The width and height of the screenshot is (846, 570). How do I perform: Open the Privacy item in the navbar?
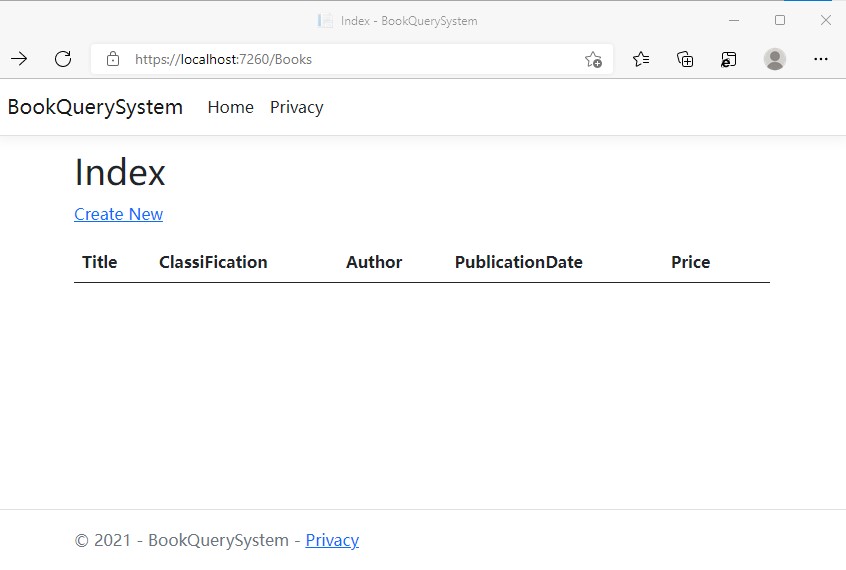[297, 107]
